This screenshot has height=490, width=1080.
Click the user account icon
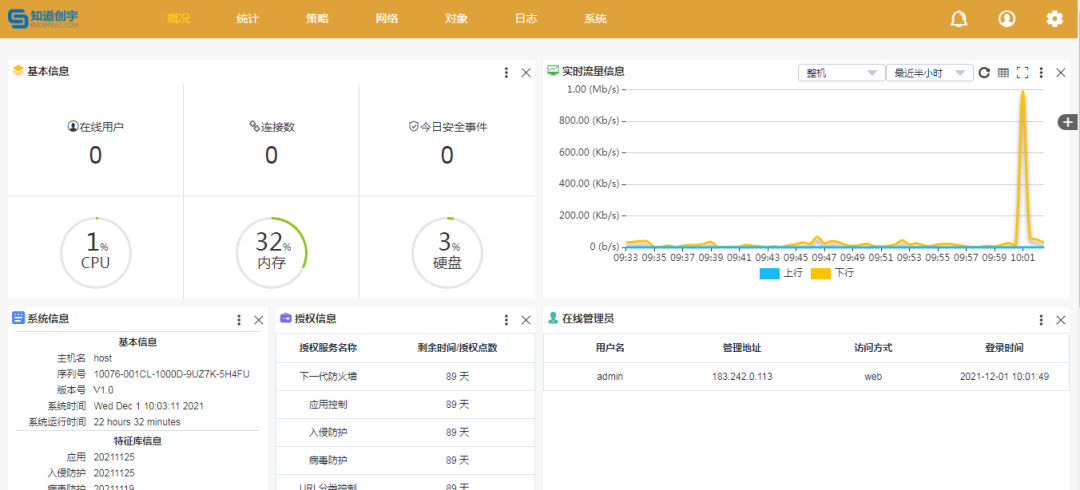point(1007,19)
